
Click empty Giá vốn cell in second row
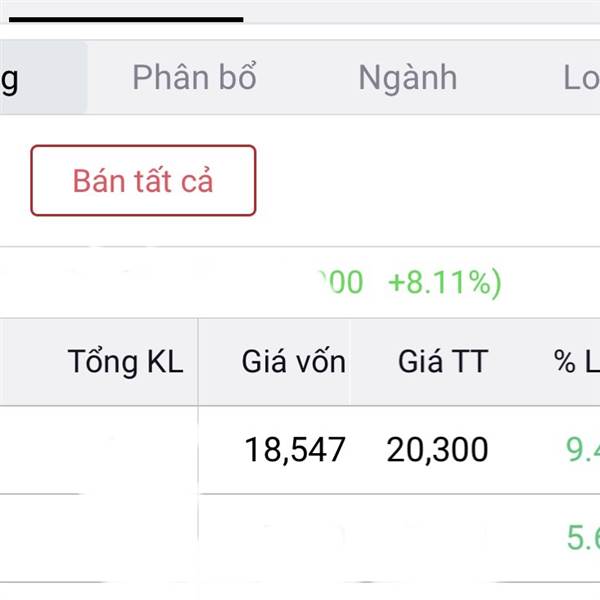point(274,538)
